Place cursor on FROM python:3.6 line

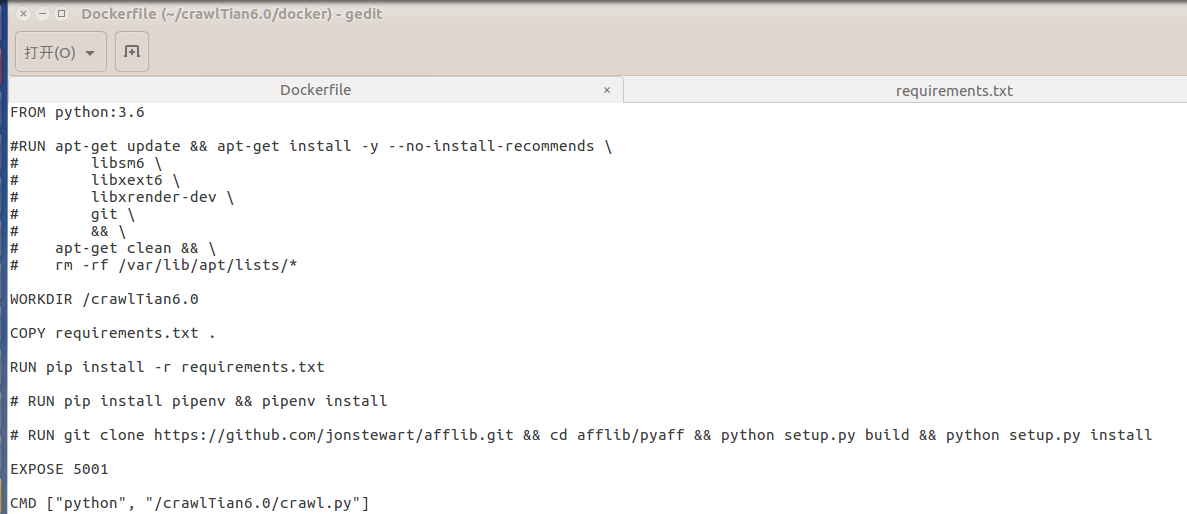click(x=77, y=112)
